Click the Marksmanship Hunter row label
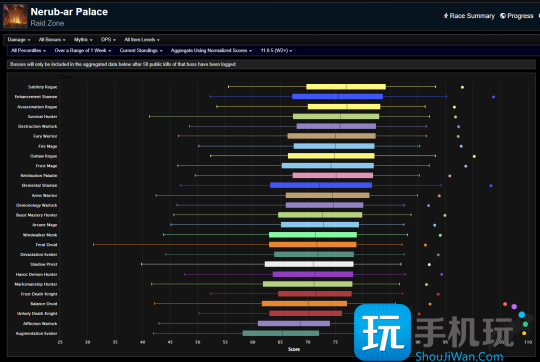The image size is (540, 362). 36,284
